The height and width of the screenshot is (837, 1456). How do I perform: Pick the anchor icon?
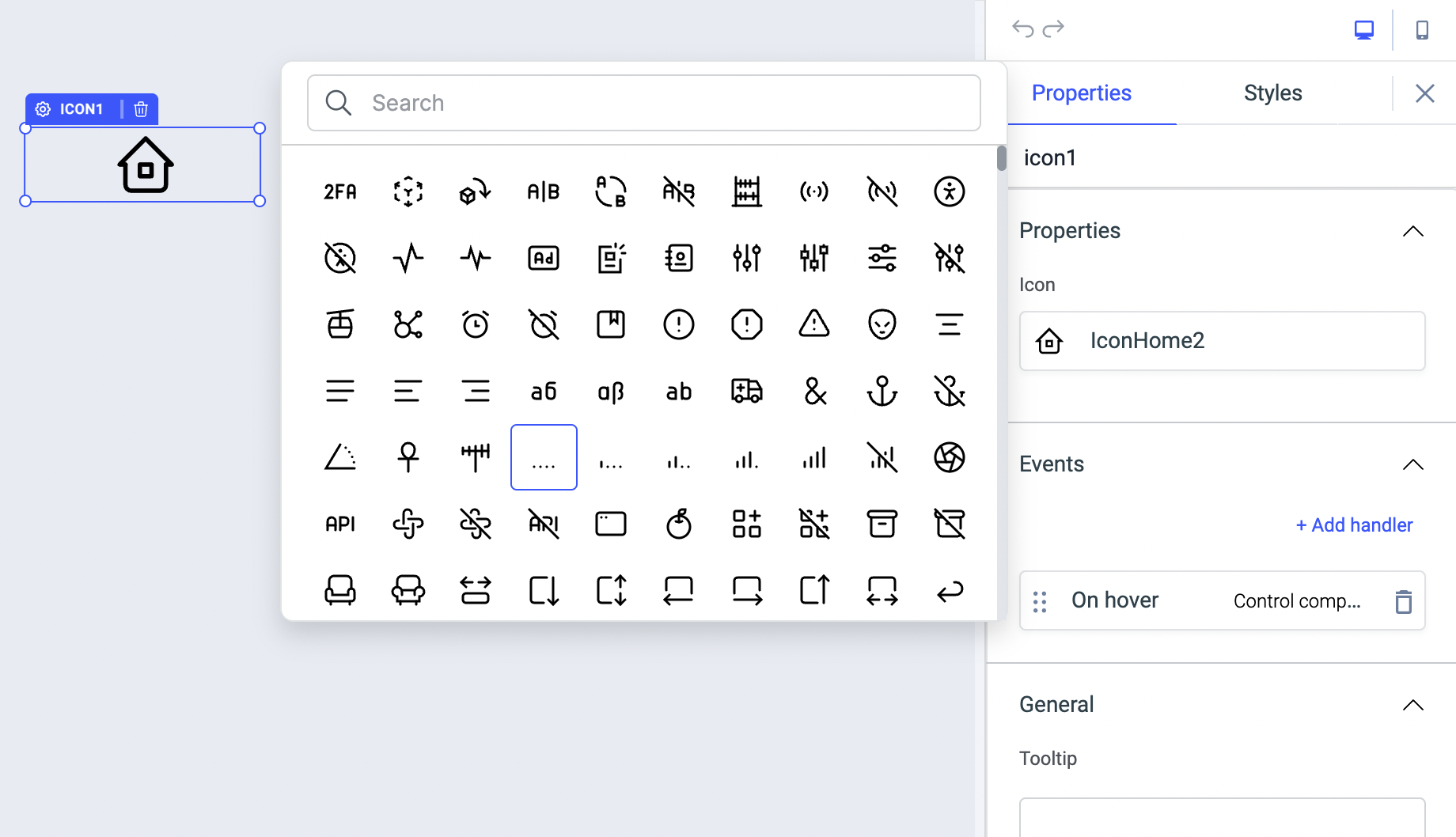[x=882, y=391]
